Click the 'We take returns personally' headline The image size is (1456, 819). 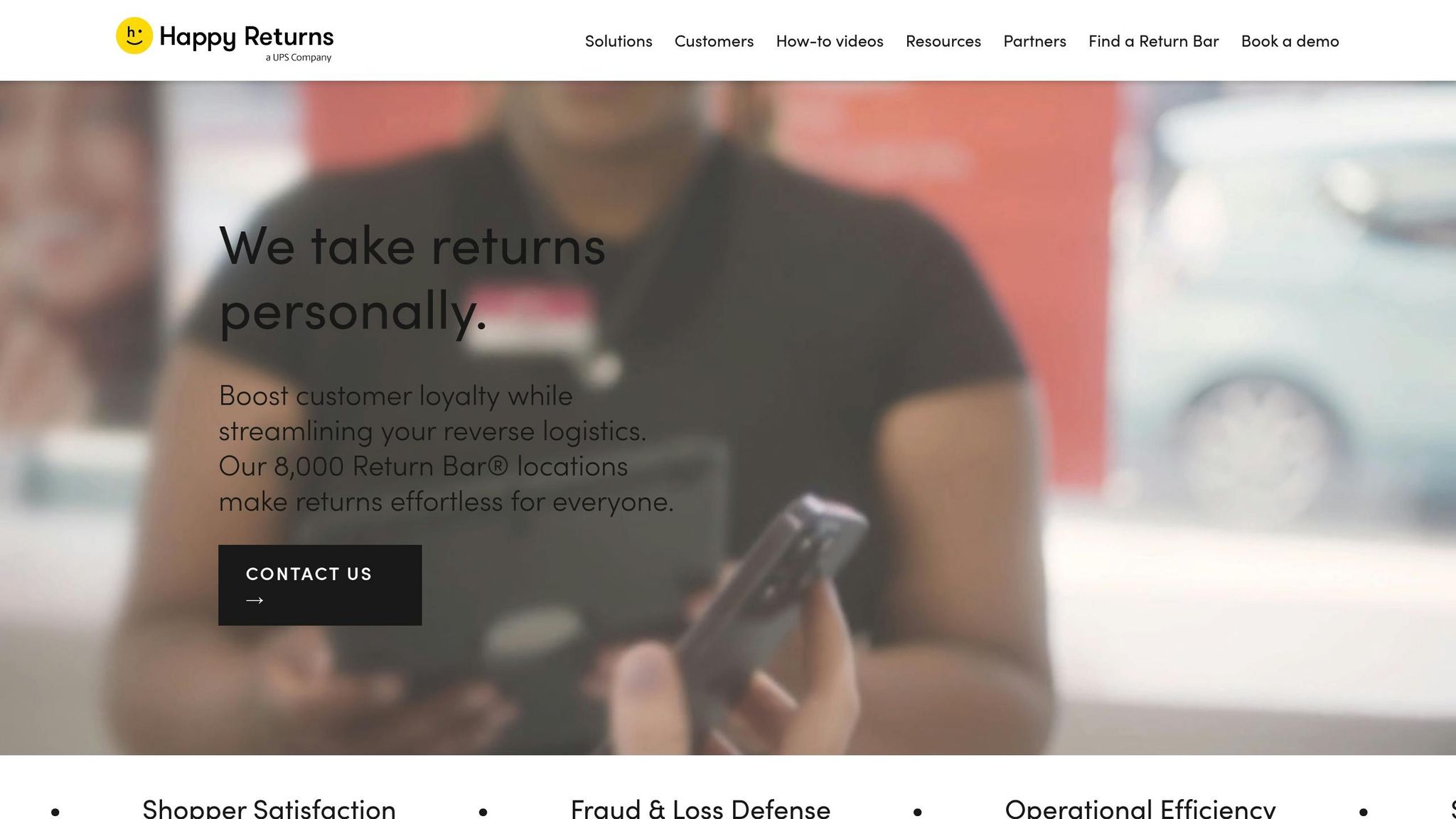[x=412, y=279]
